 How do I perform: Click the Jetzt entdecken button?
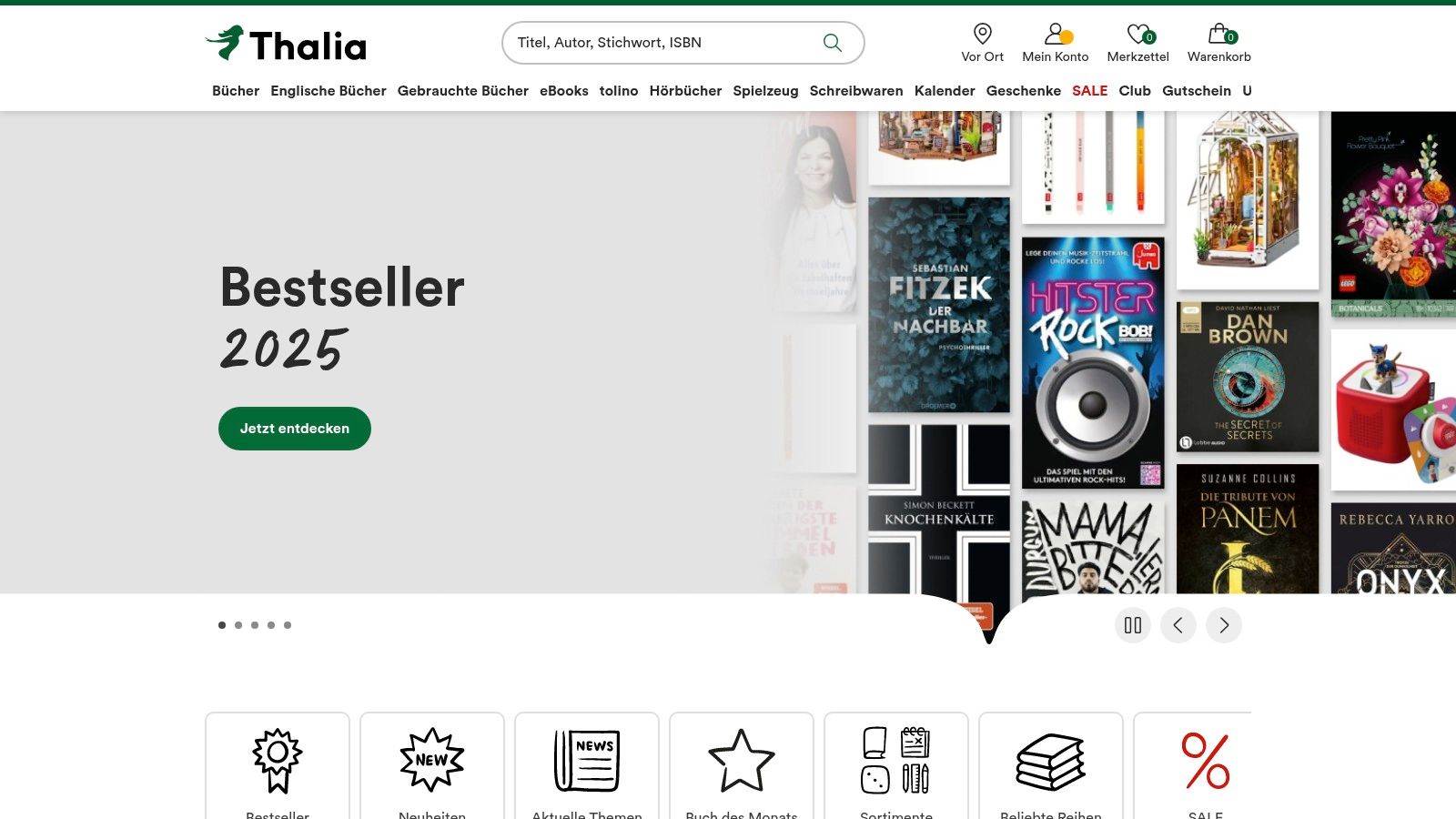point(295,429)
